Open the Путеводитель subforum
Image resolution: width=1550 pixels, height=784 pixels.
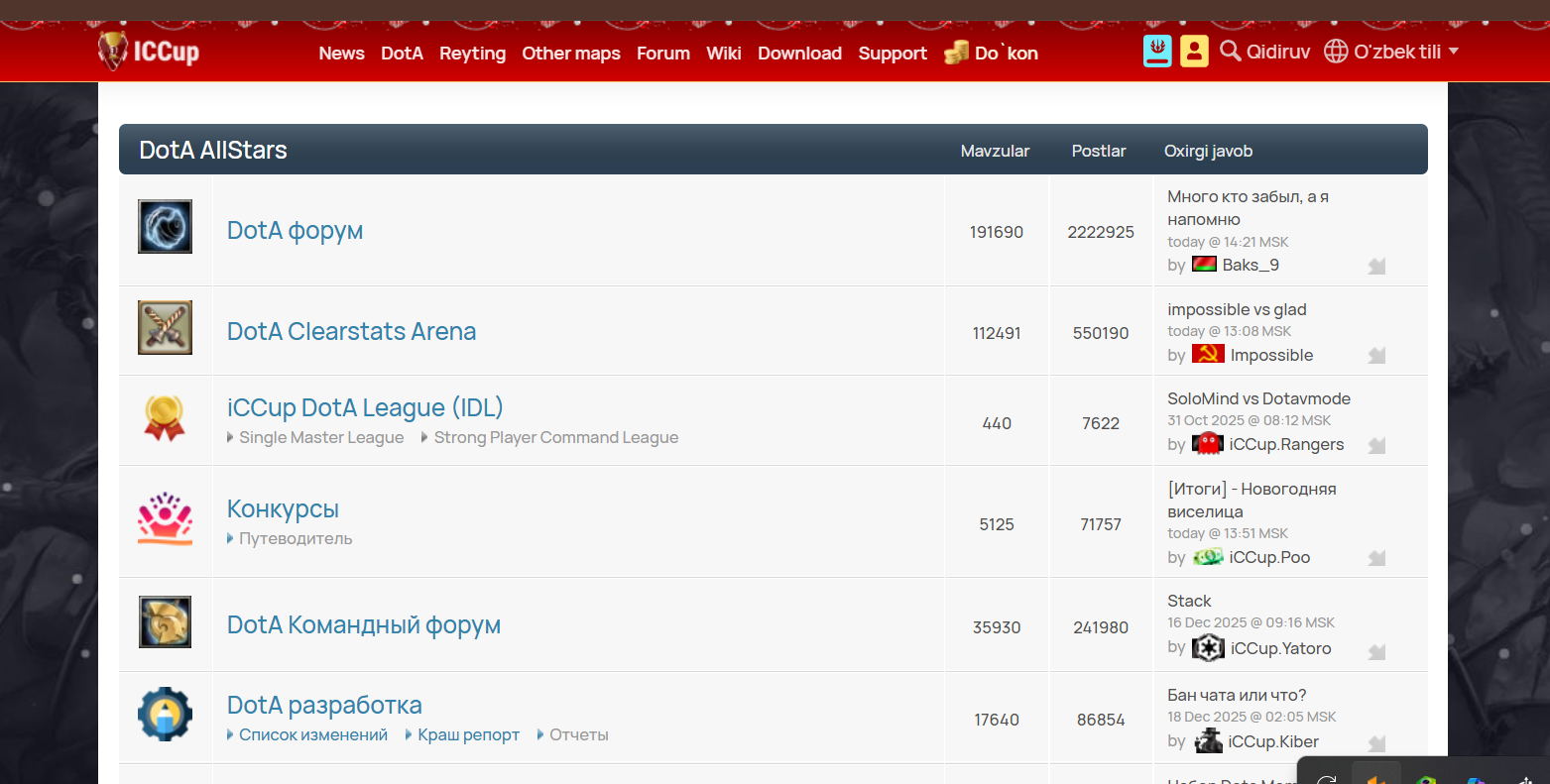coord(296,538)
